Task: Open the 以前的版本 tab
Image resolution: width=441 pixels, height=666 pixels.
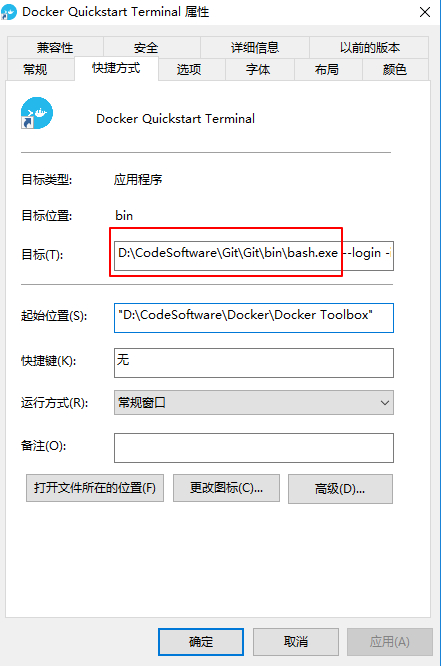Action: click(x=369, y=48)
